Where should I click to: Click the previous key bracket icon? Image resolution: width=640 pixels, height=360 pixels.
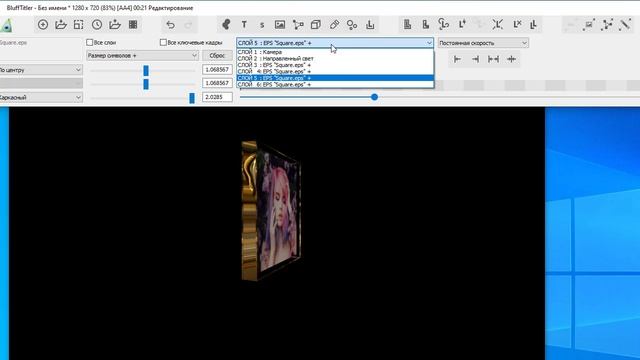pyautogui.click(x=457, y=59)
